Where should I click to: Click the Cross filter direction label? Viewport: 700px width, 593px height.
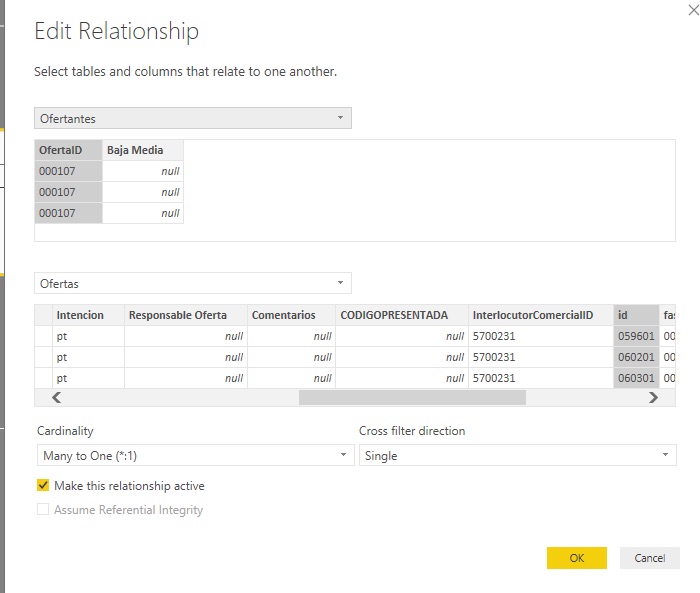pyautogui.click(x=412, y=431)
